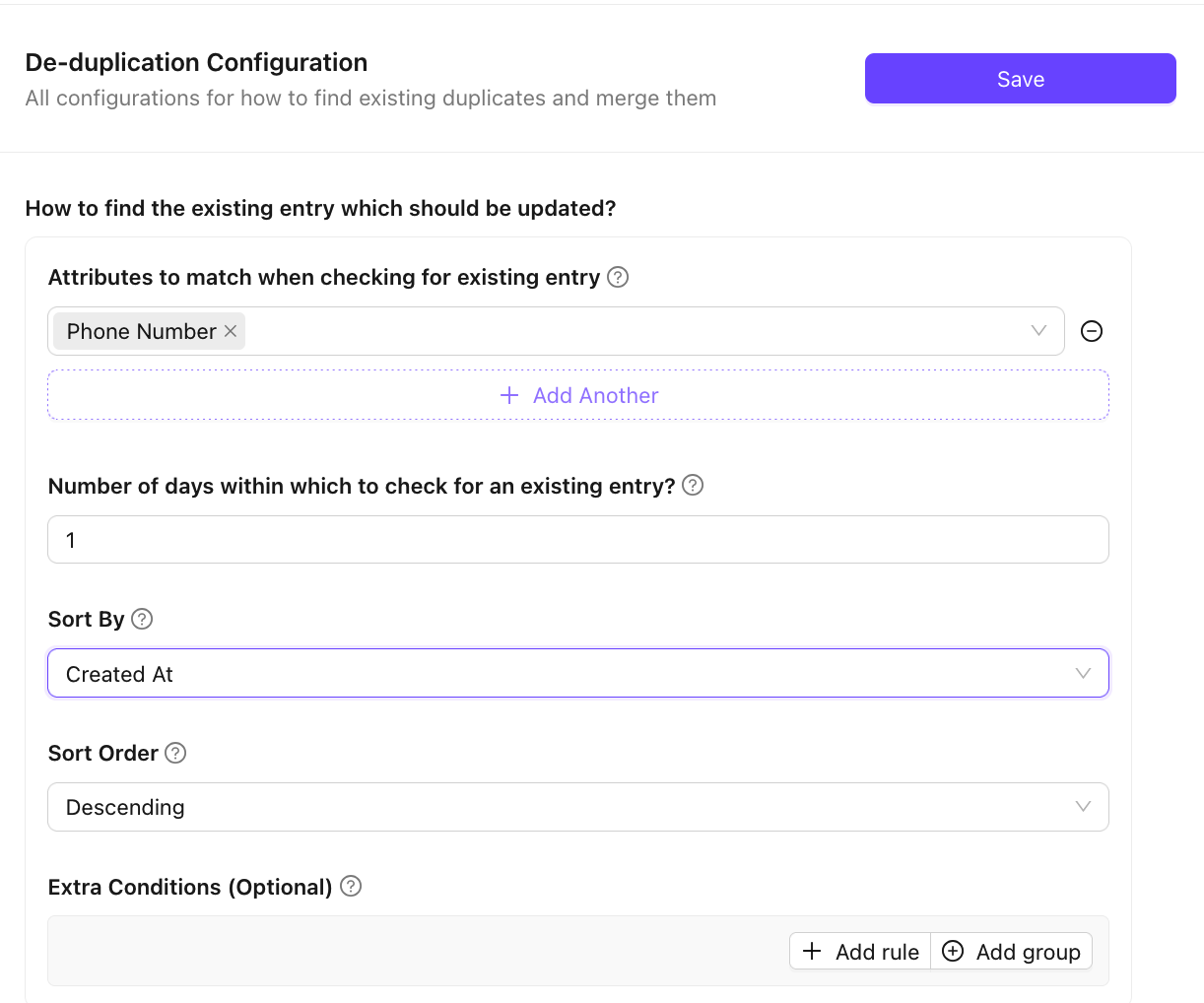Open the Sort Order Descending dropdown
1204x1003 pixels.
pyautogui.click(x=1083, y=807)
